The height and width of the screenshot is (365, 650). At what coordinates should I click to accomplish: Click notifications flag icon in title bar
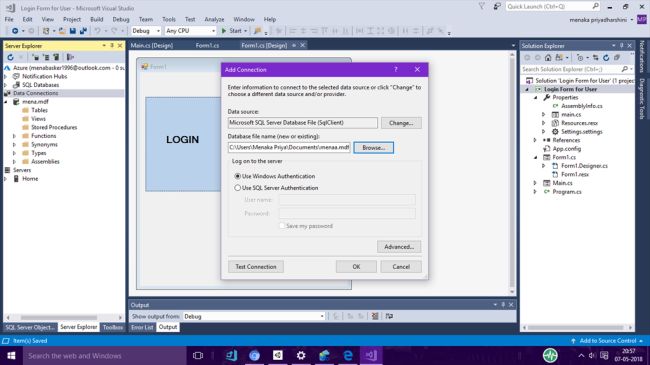(481, 6)
